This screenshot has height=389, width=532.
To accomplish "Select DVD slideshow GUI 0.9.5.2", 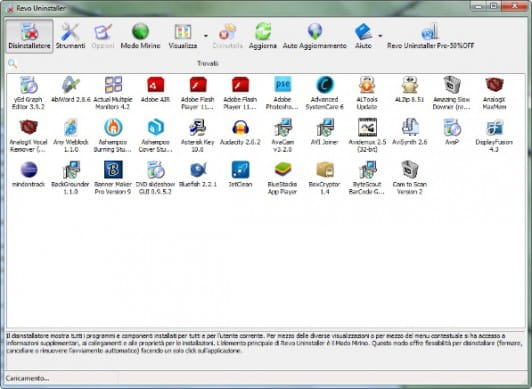I will pyautogui.click(x=155, y=178).
